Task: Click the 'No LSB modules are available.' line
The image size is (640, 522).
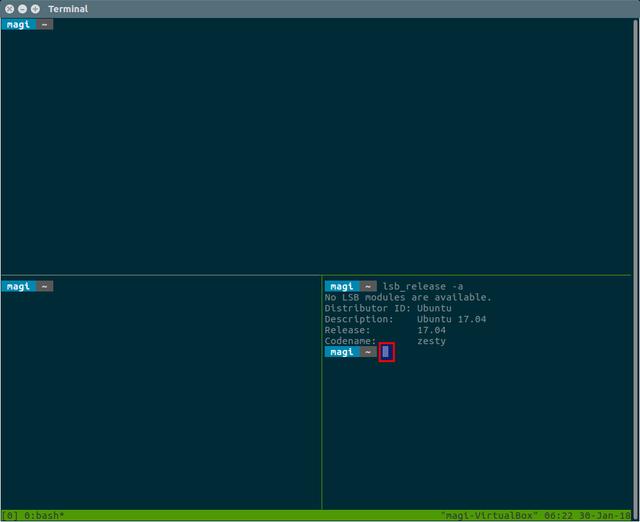Action: [x=408, y=297]
